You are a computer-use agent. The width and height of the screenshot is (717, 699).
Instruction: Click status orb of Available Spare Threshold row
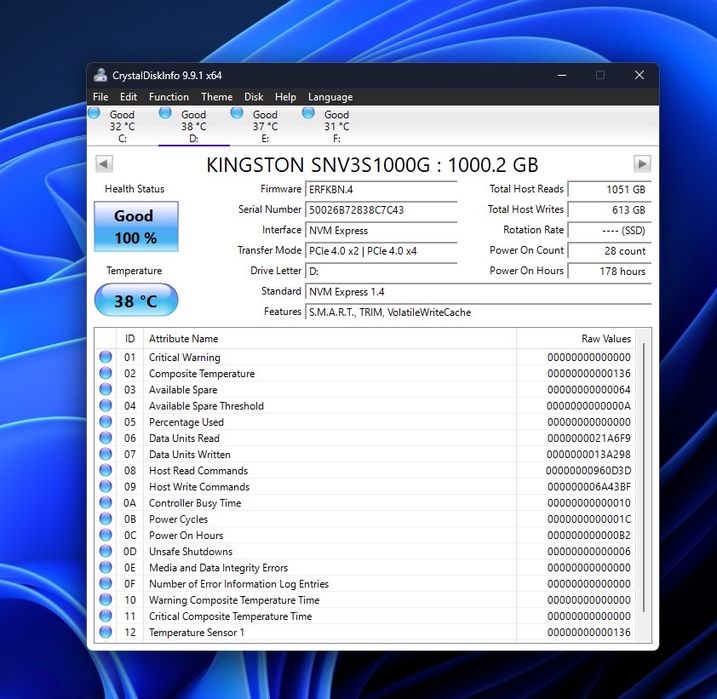pyautogui.click(x=106, y=406)
